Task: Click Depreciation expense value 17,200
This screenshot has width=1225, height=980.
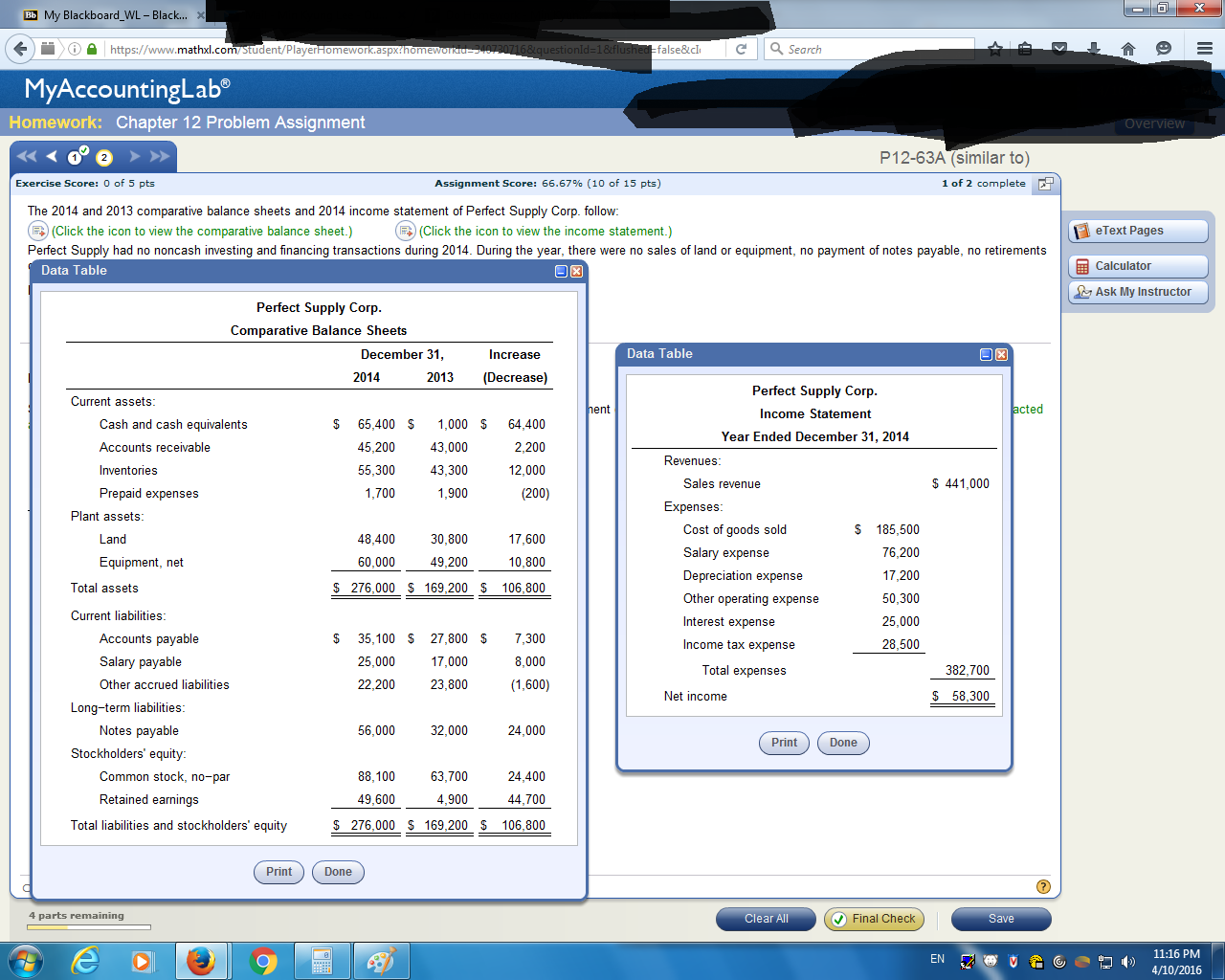Action: tap(901, 576)
